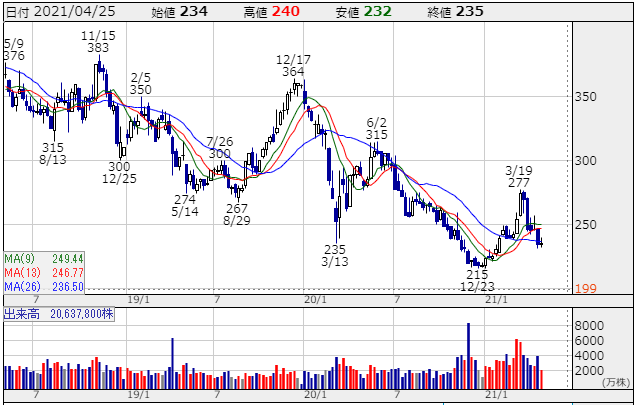
Task: Select the MA(13) 246.77 legend entry
Action: click(x=44, y=272)
